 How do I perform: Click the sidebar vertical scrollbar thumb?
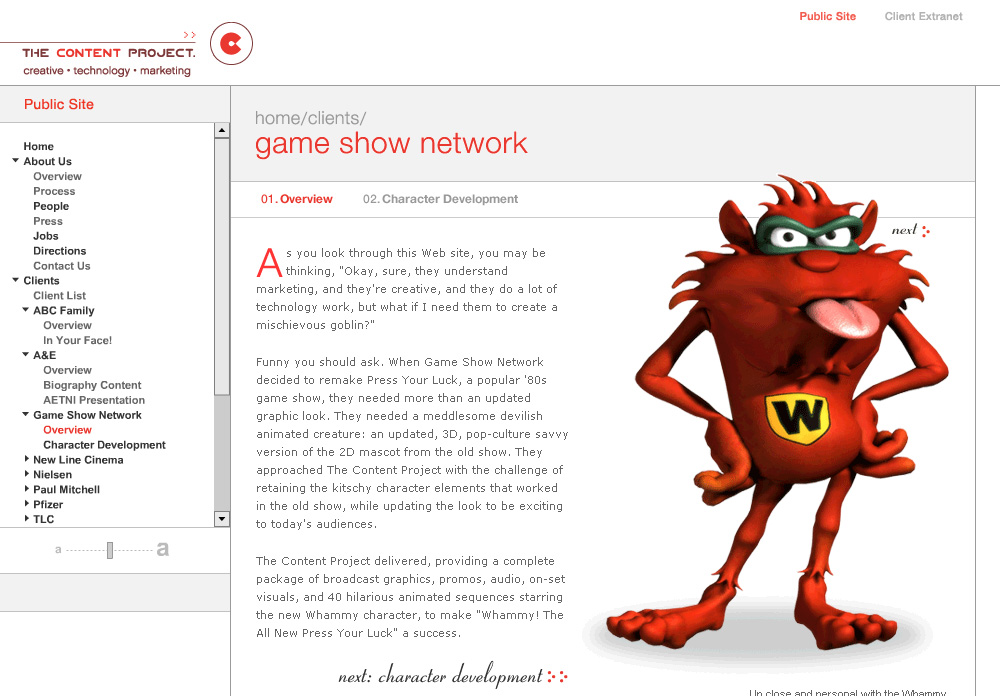[x=222, y=265]
